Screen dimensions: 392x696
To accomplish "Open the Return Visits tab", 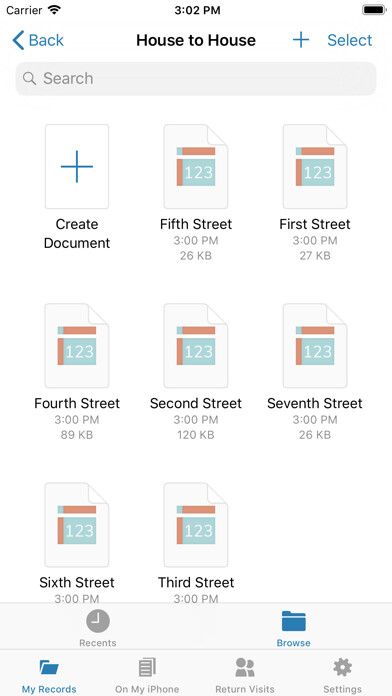I will 245,675.
